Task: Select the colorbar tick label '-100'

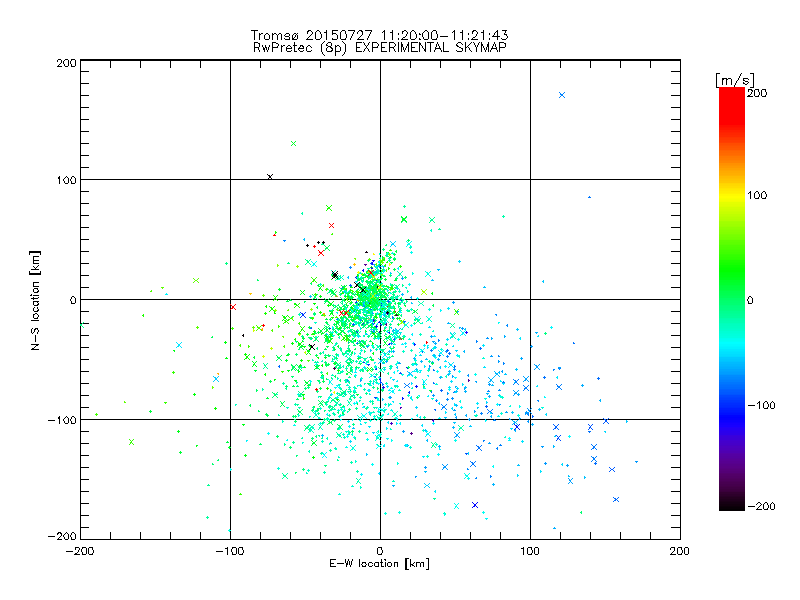Action: point(761,405)
